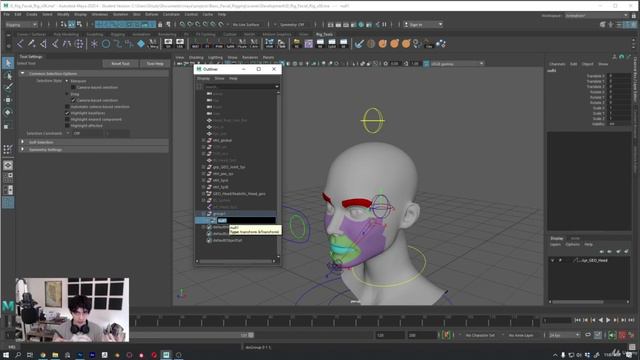Expand grp_GEO_Head_fps in Outliner
640x360 pixels.
pos(204,167)
